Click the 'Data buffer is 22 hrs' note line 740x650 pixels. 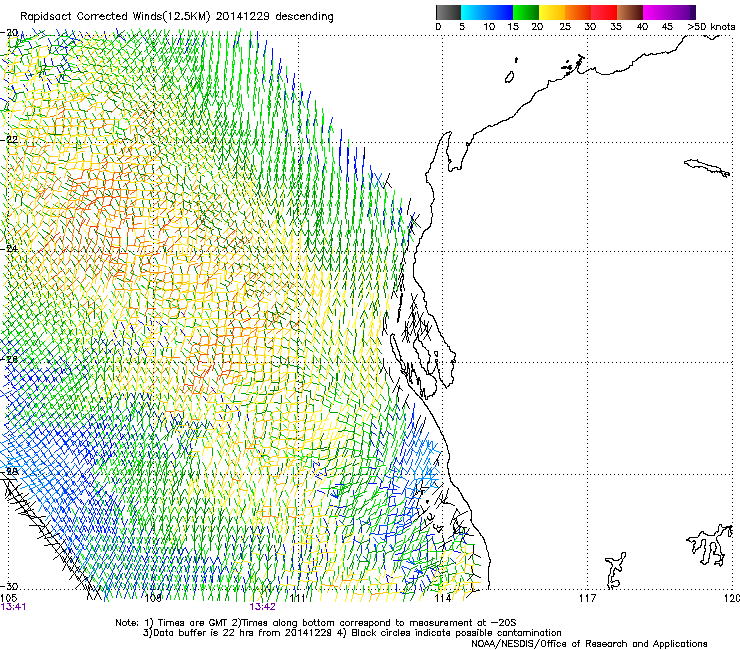[352, 633]
